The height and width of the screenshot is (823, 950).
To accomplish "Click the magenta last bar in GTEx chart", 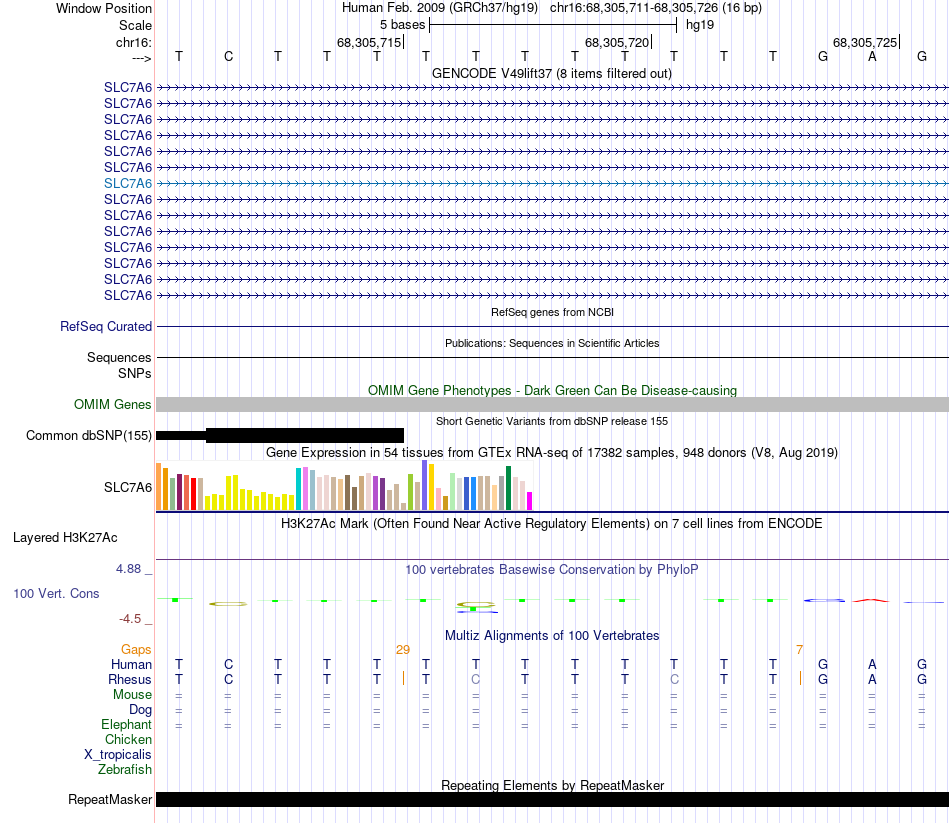I will tap(529, 501).
